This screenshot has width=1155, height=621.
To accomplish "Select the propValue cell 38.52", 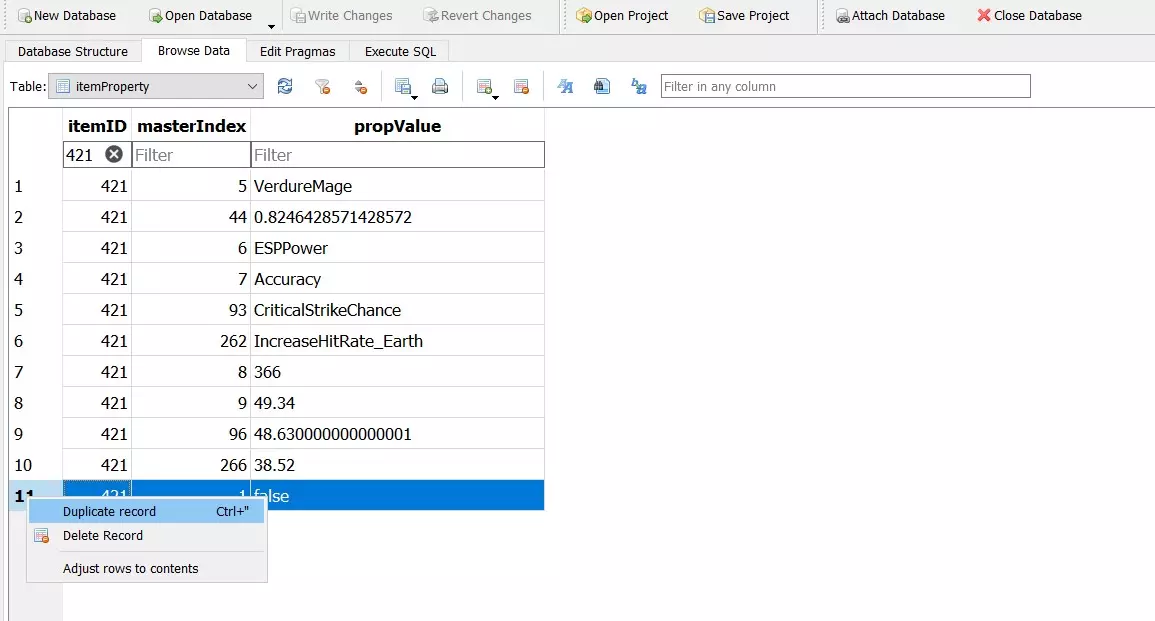I will click(x=398, y=465).
